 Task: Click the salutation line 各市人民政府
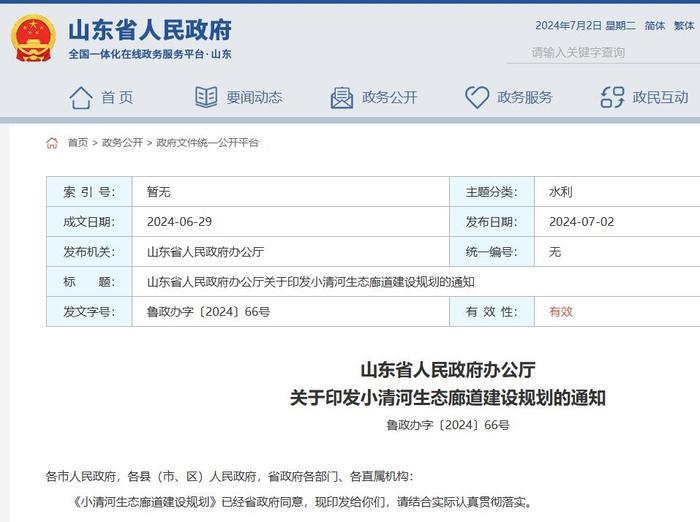(x=229, y=476)
